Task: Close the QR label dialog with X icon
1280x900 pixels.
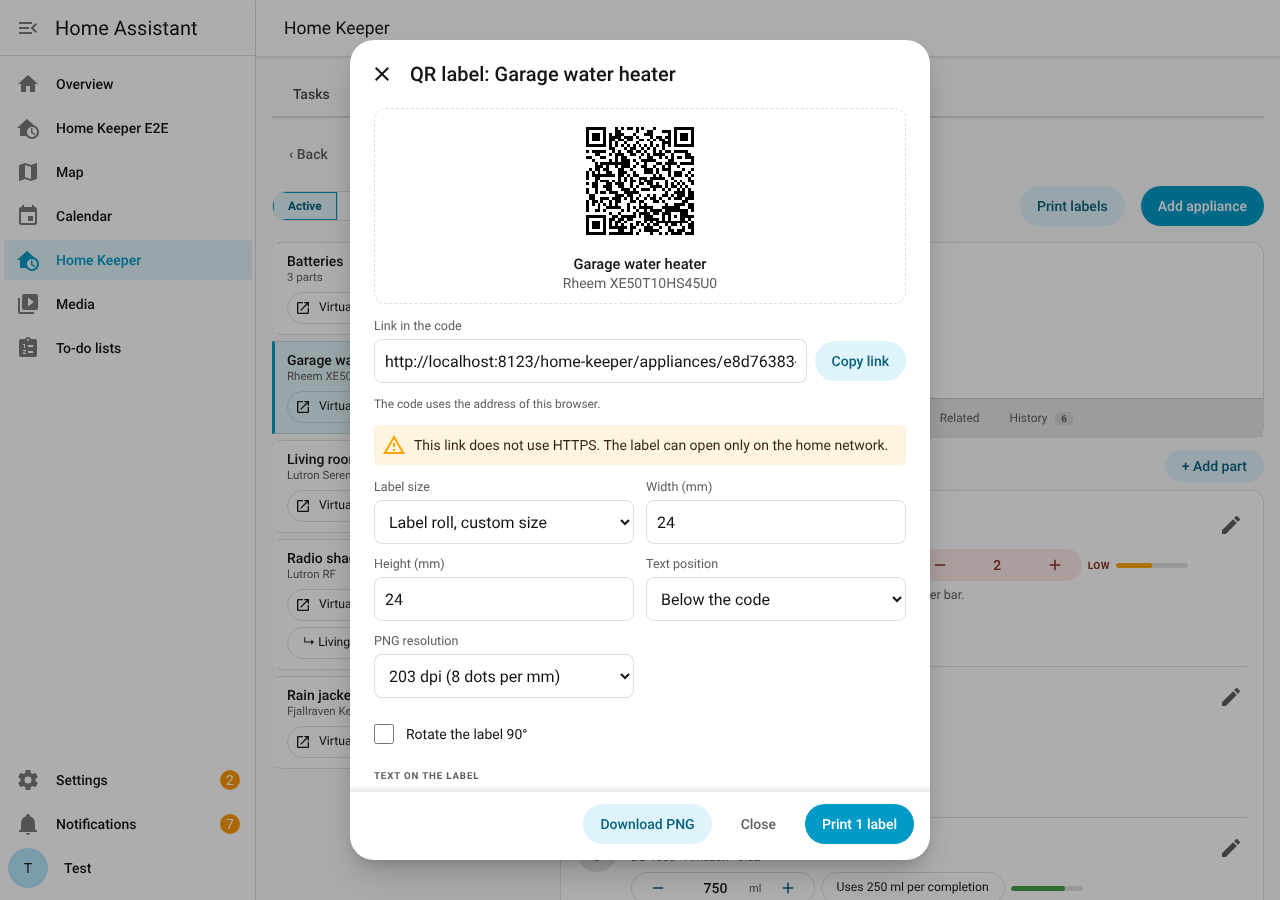Action: point(382,74)
